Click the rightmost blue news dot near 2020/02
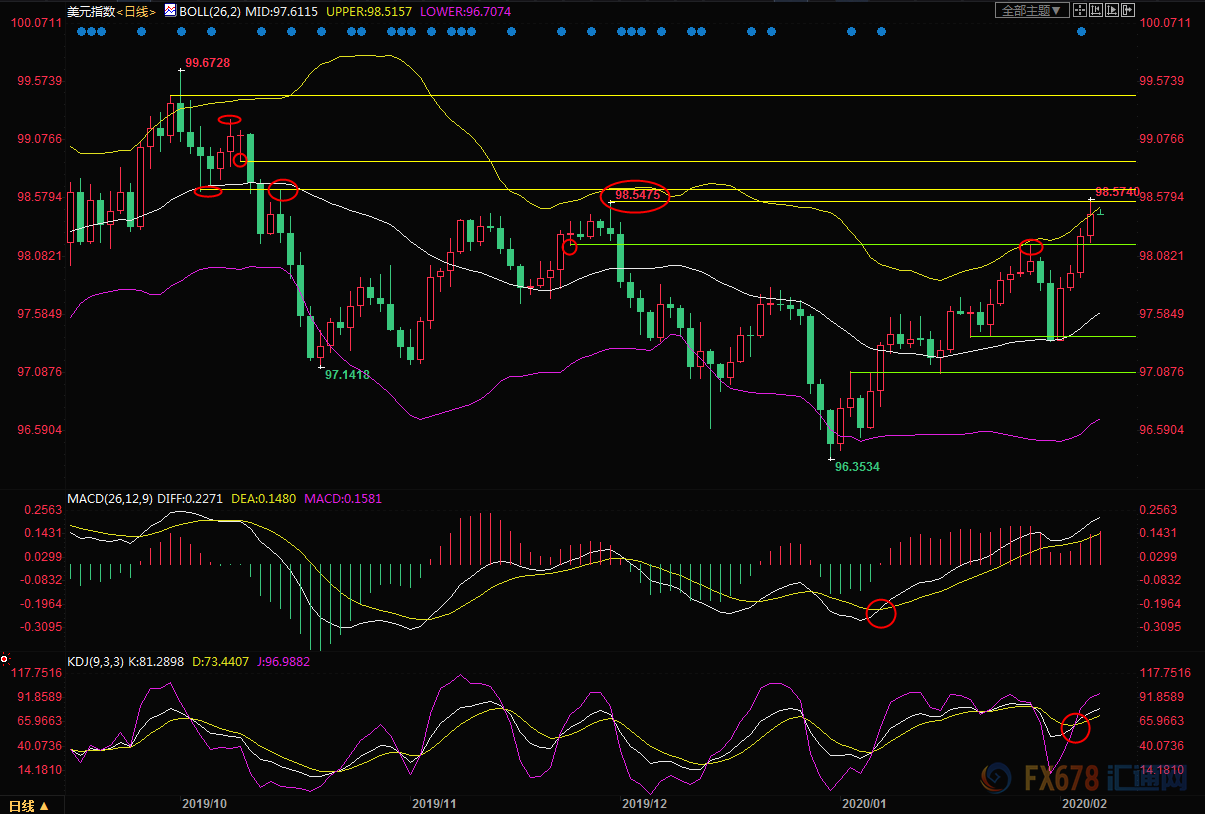Viewport: 1205px width, 814px height. tap(1081, 32)
